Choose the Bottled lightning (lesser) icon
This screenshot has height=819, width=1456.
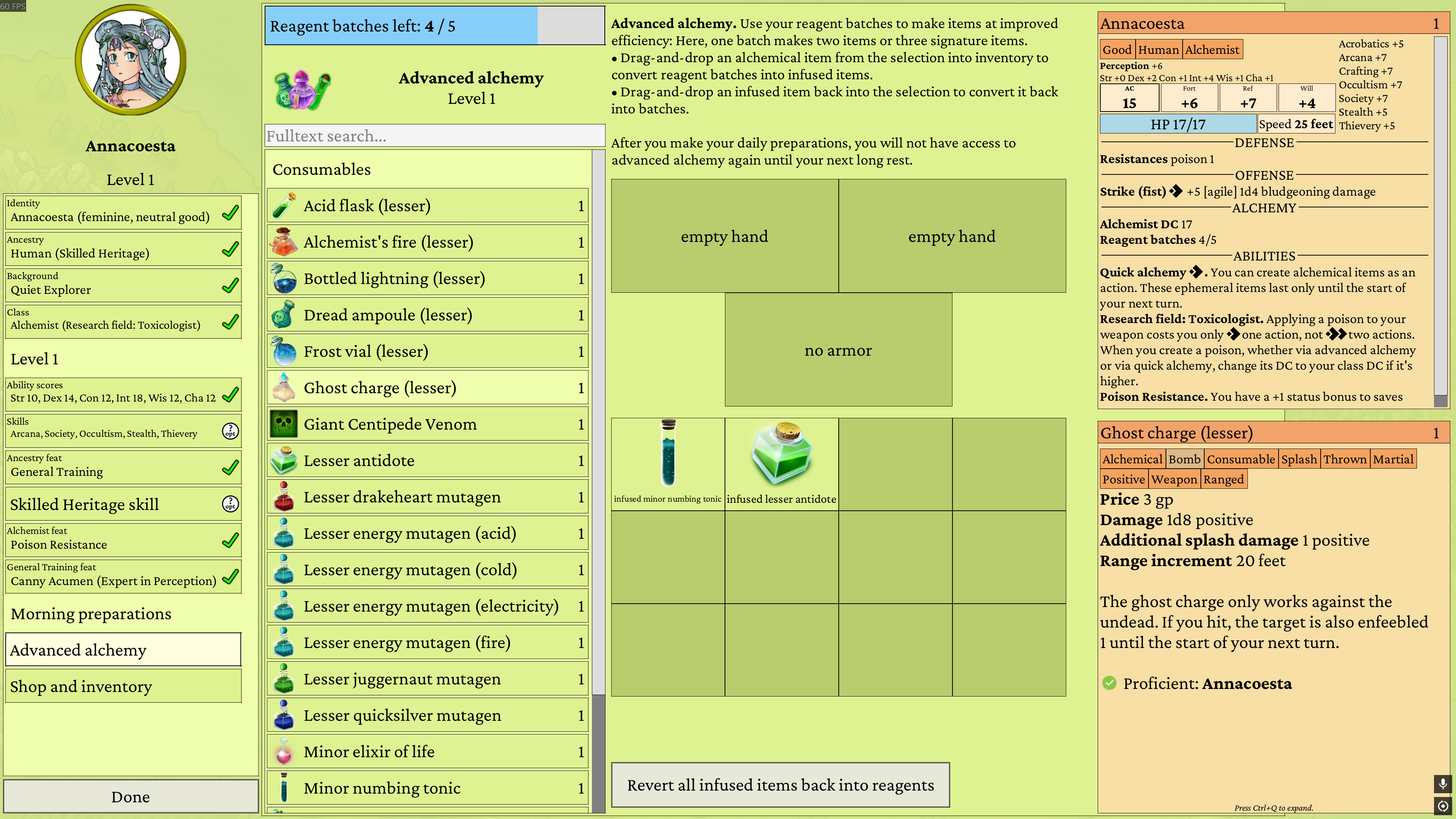284,278
